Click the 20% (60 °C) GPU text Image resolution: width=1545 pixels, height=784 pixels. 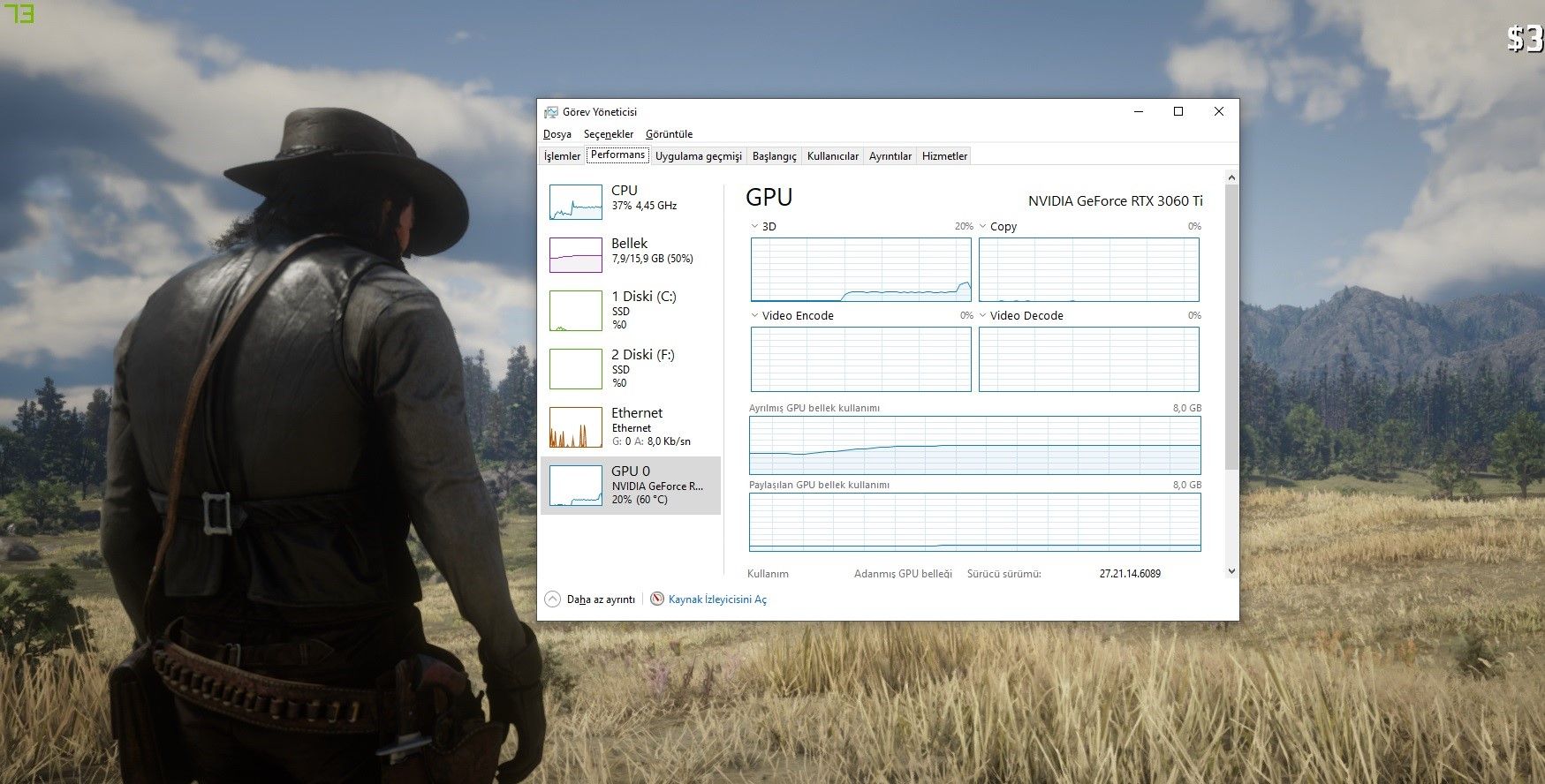(640, 500)
